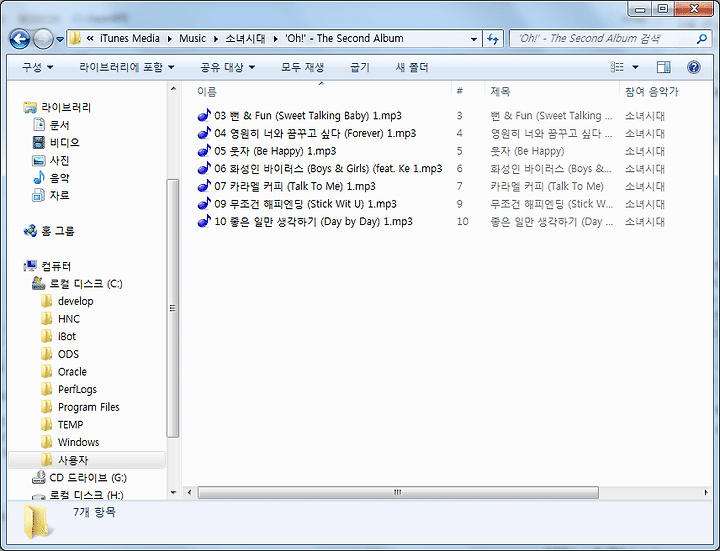Click navigation pane scroll up arrow
The height and width of the screenshot is (551, 720).
173,89
